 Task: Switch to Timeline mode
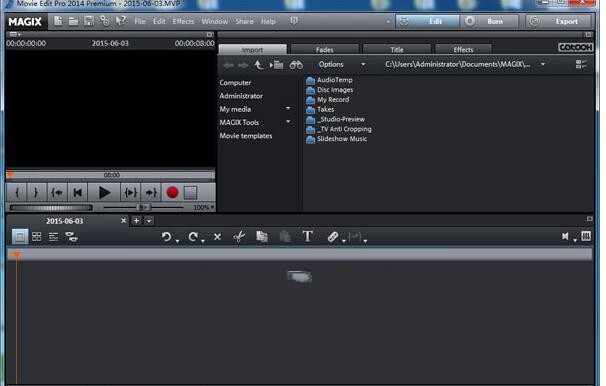pyautogui.click(x=53, y=236)
